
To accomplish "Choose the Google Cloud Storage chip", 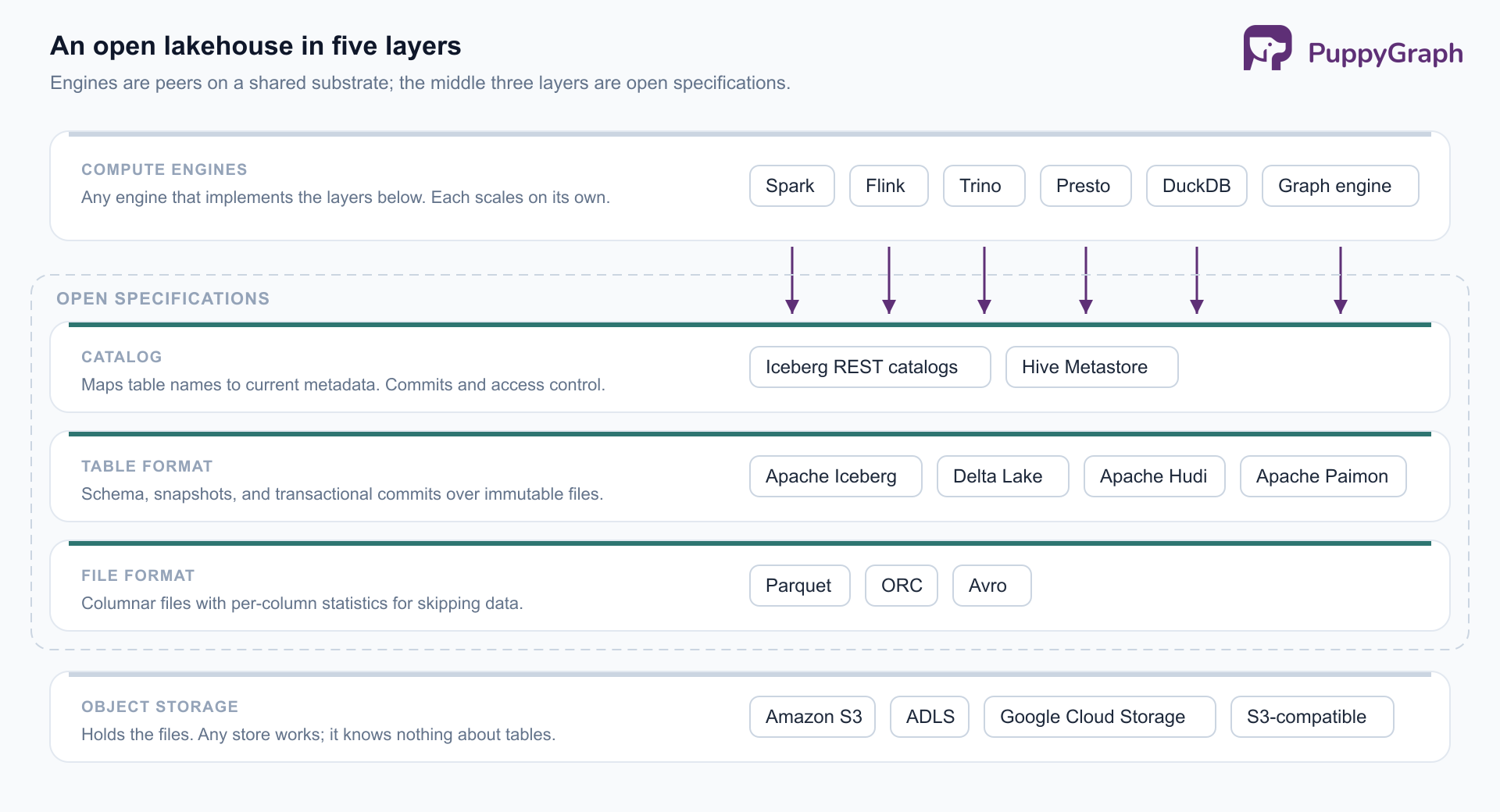I will (x=1100, y=717).
